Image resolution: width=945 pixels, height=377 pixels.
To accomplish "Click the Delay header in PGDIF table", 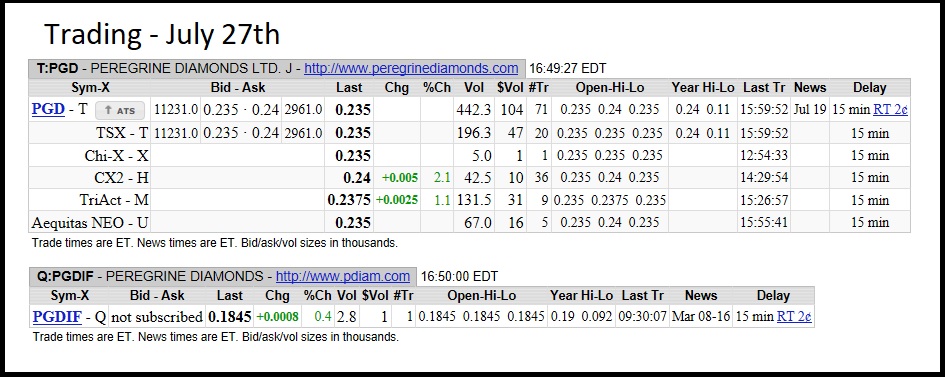I will tap(773, 296).
